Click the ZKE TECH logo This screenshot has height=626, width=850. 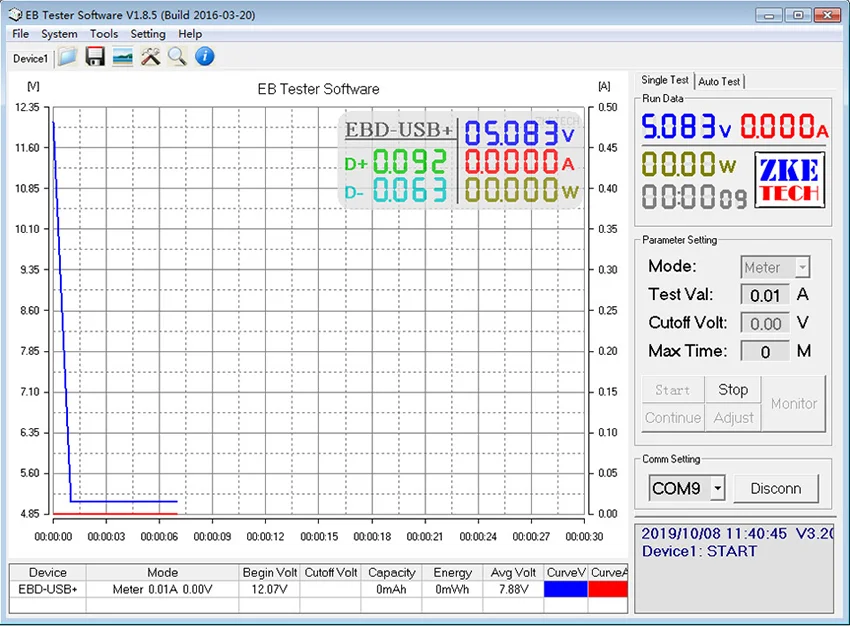789,181
